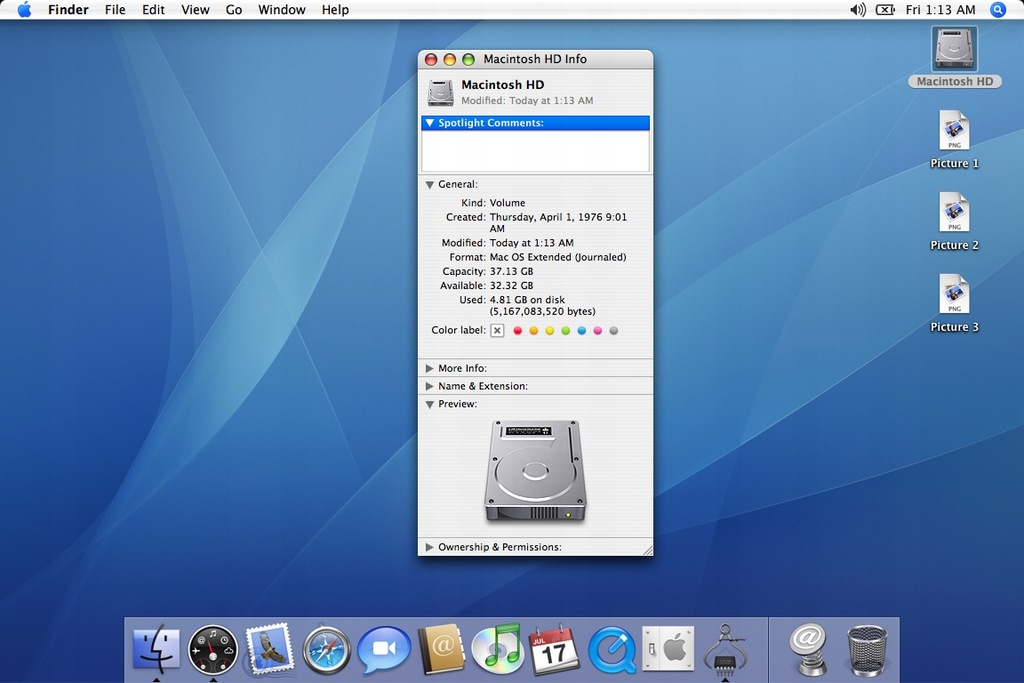Zoom the Macintosh HD Info window
Screen dimensions: 1024x683
coord(468,59)
